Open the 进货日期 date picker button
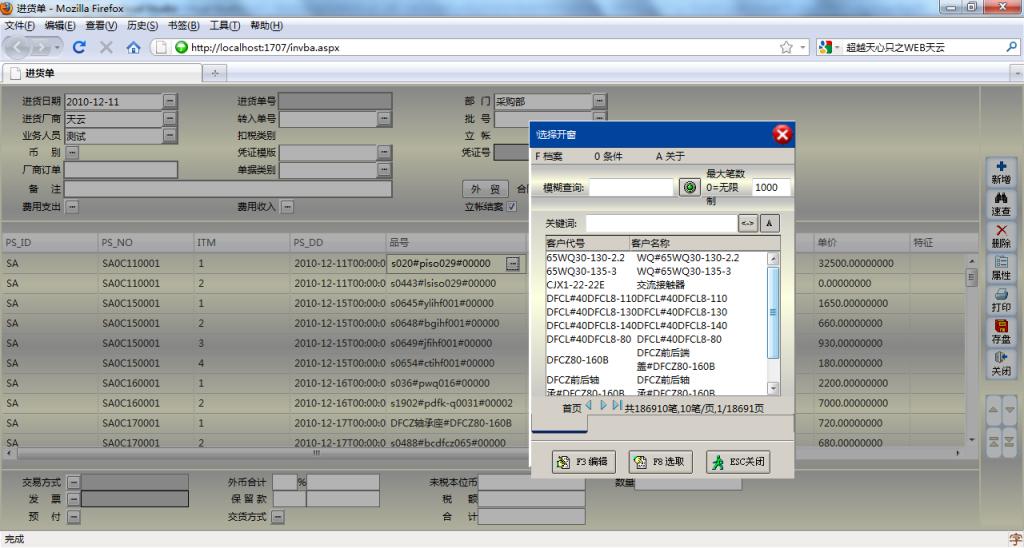This screenshot has height=548, width=1024. (x=169, y=101)
